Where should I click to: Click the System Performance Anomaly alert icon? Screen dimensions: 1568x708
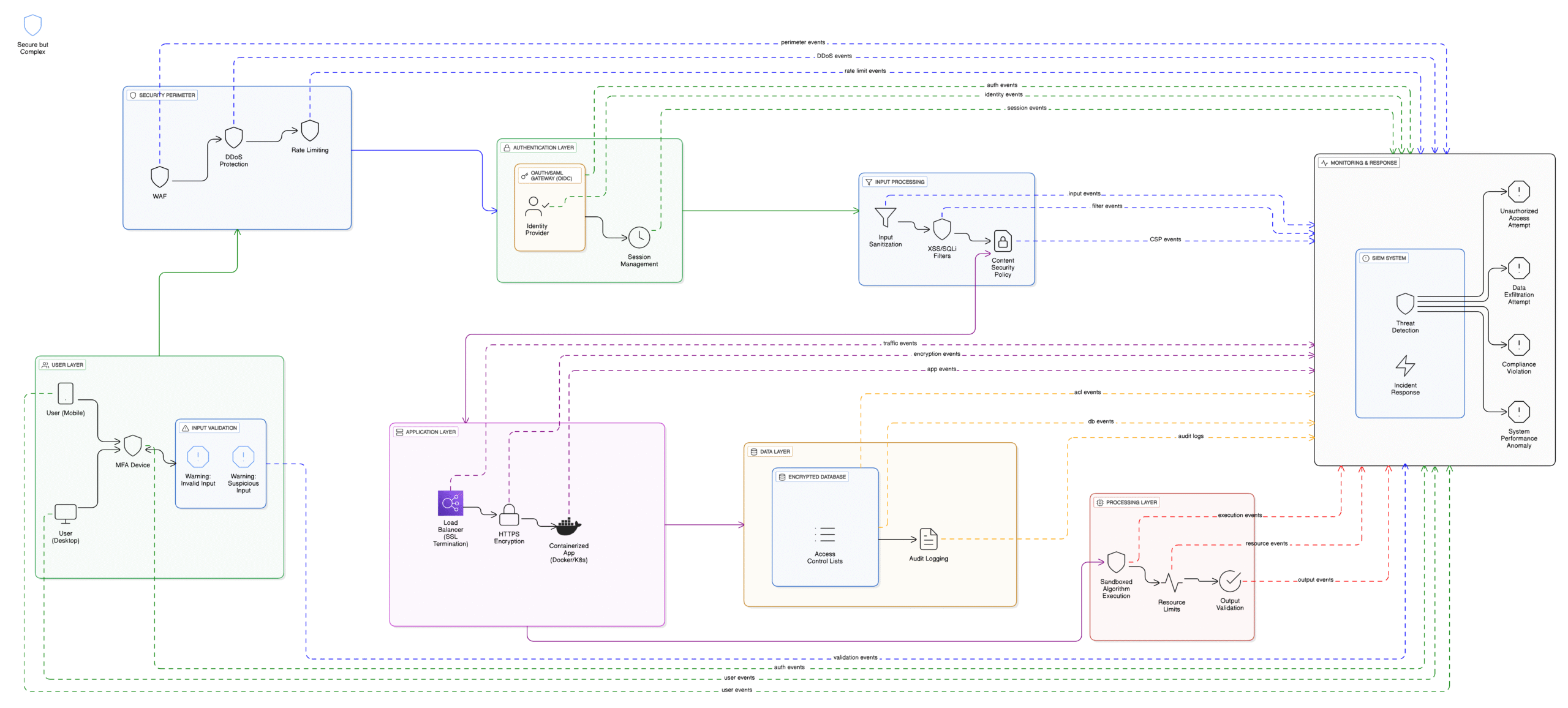(1518, 413)
